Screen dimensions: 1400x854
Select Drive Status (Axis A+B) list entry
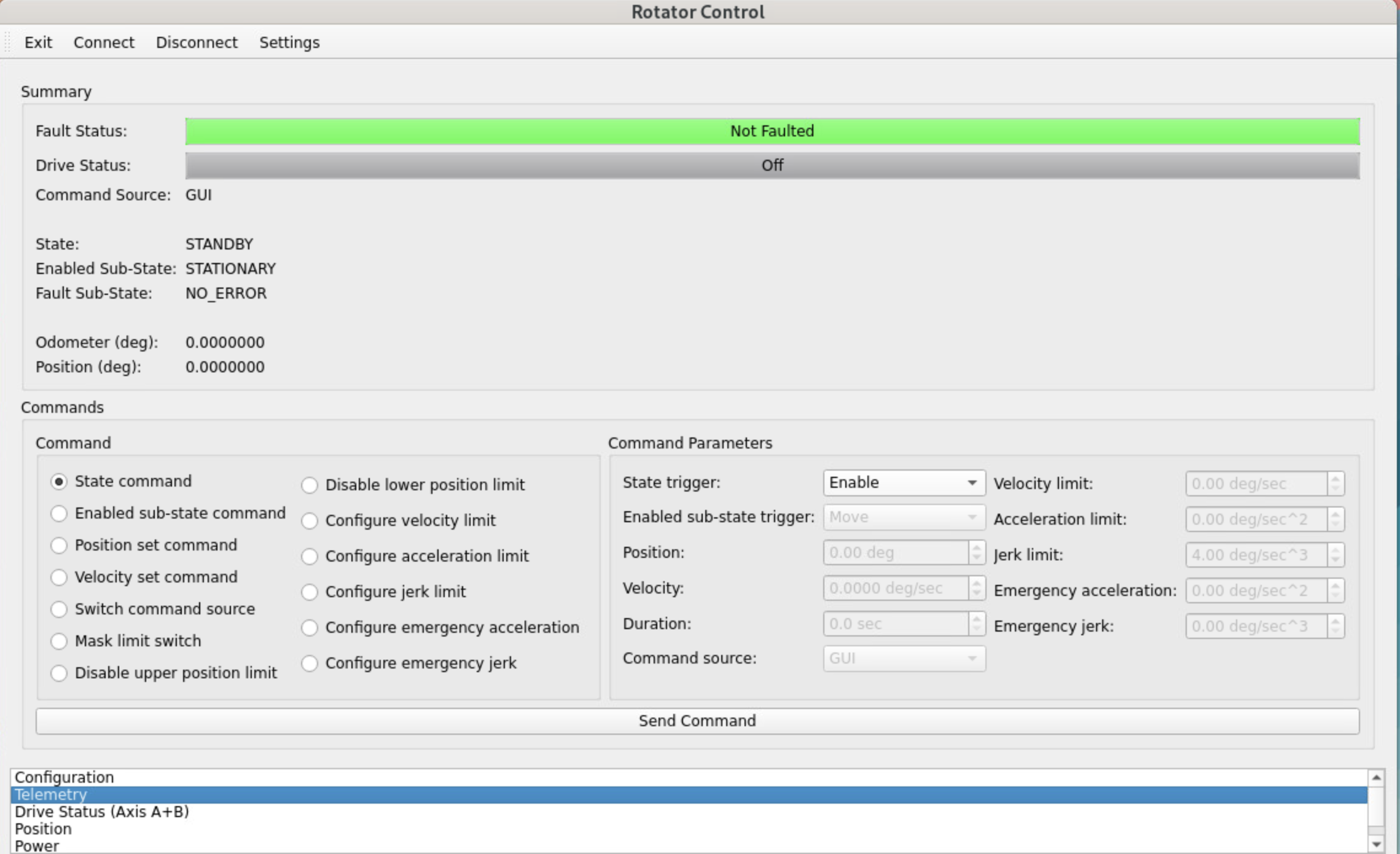pos(102,812)
